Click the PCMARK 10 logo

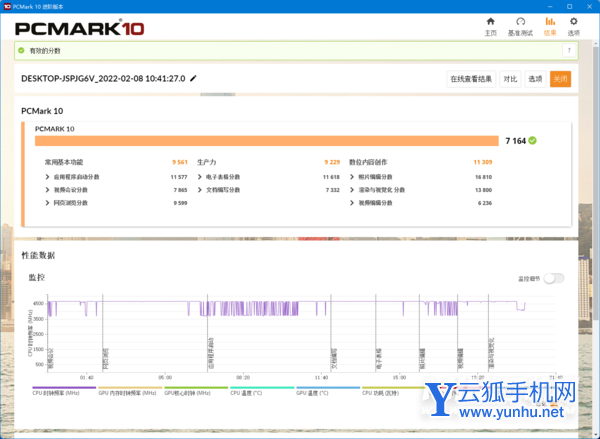(x=80, y=28)
